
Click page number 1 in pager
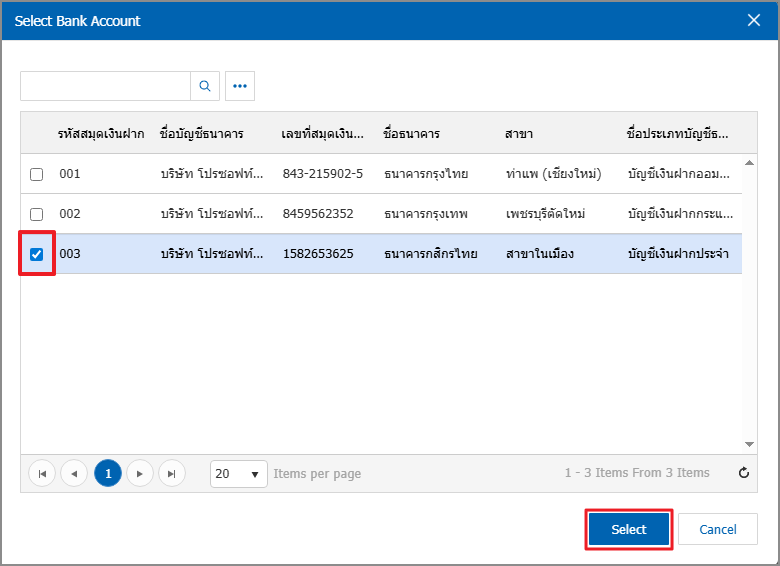point(107,473)
